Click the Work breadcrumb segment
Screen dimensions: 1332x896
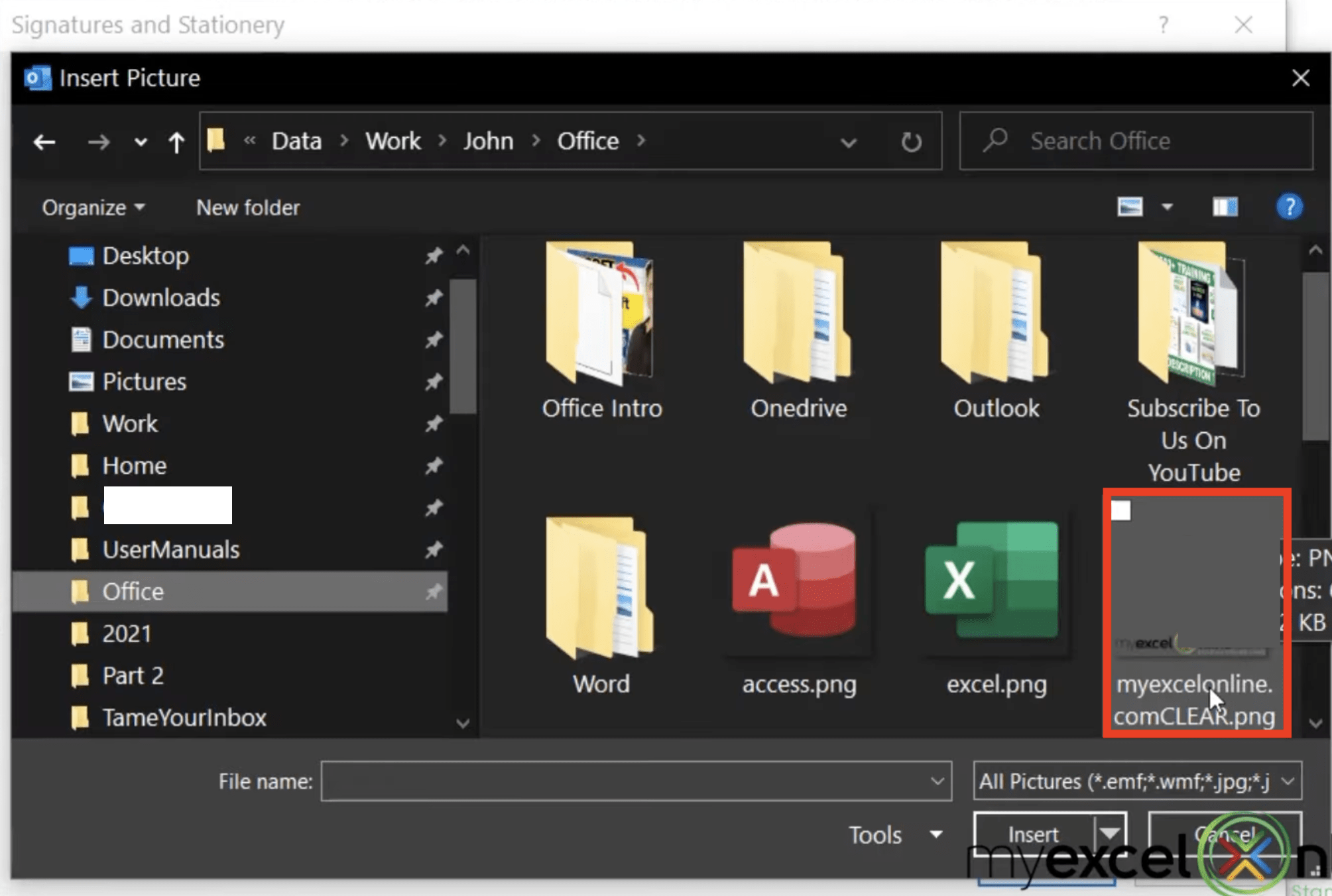[393, 140]
